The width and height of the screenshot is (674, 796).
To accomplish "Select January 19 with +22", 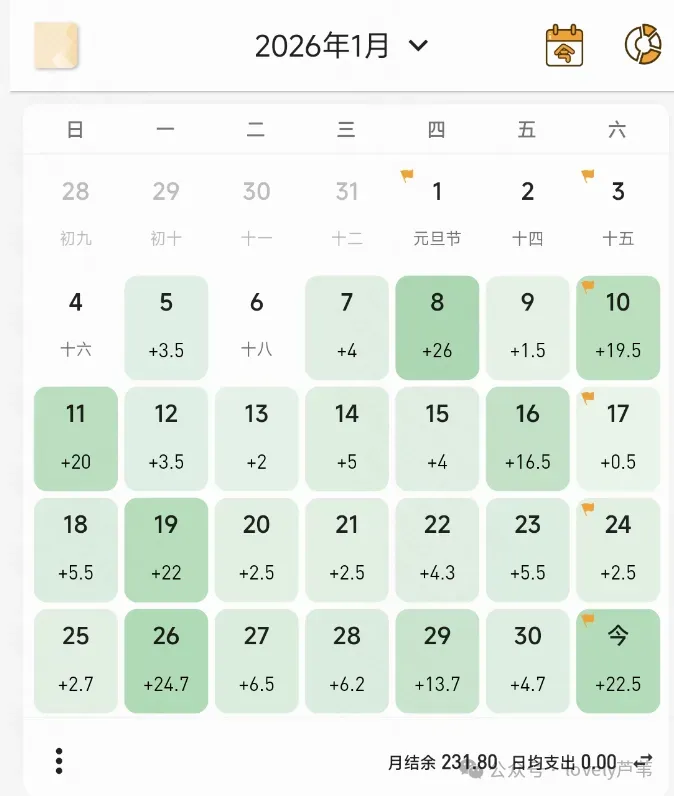I will click(166, 549).
